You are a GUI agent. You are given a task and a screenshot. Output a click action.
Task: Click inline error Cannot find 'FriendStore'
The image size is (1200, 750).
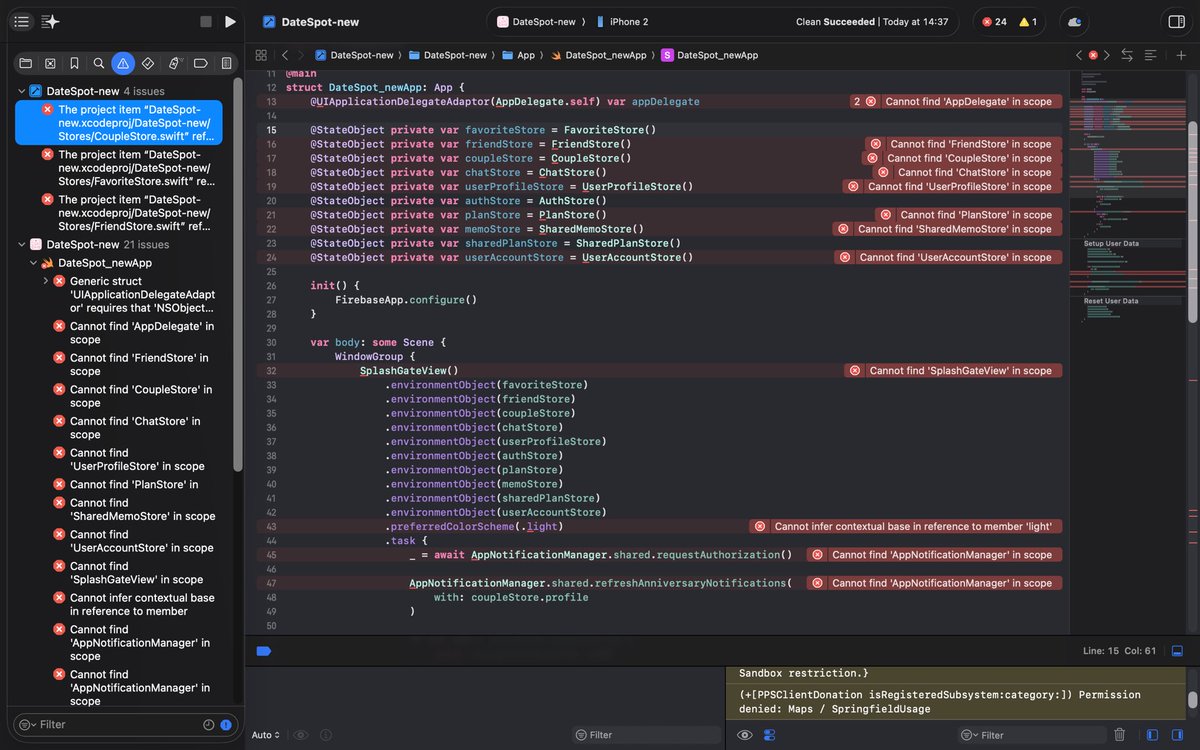click(x=961, y=144)
